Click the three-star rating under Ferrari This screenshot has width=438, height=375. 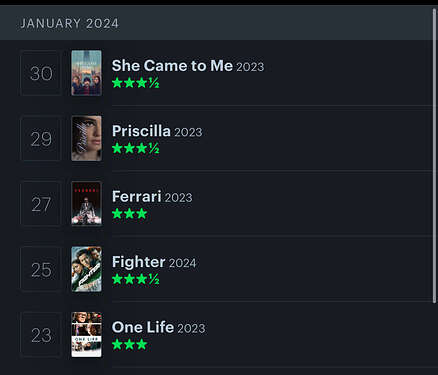point(129,213)
